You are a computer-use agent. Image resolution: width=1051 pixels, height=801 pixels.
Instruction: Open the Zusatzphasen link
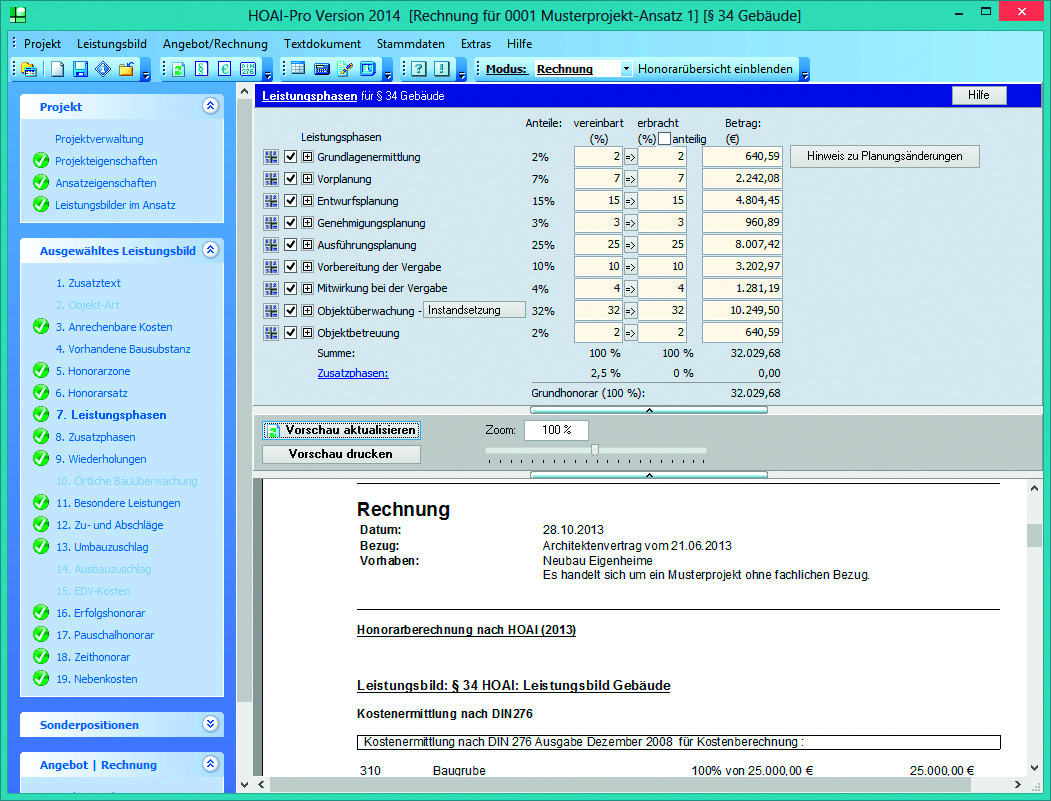point(353,373)
